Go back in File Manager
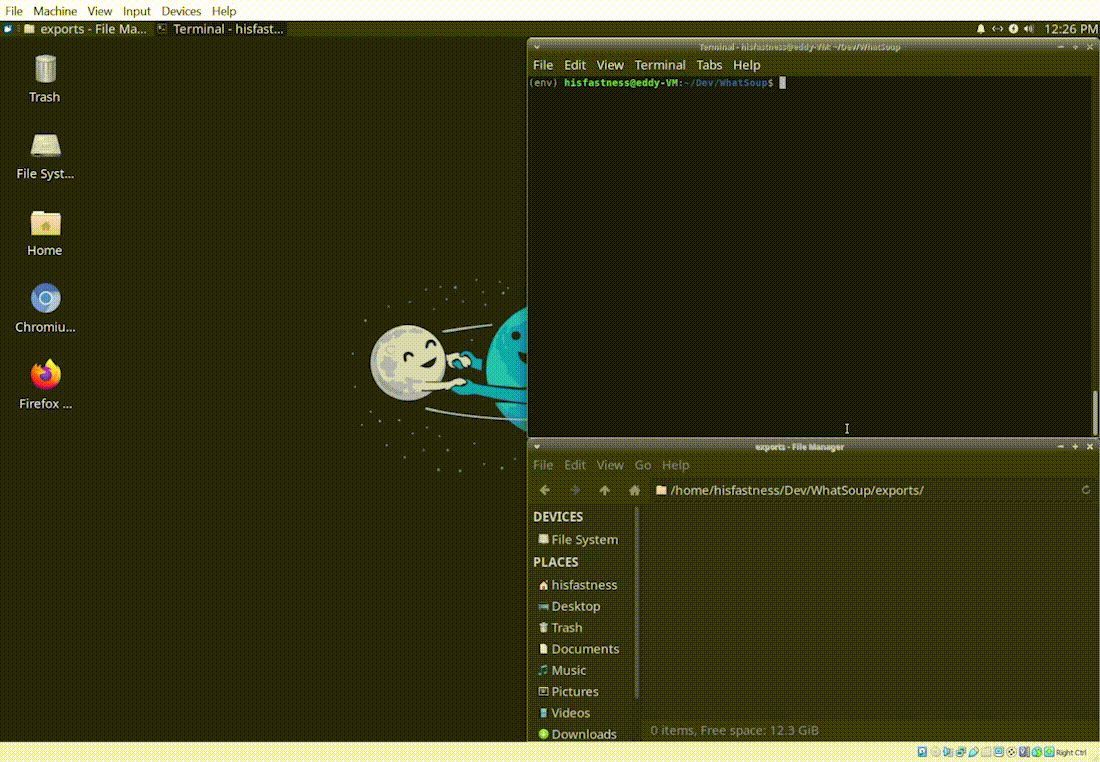Image resolution: width=1100 pixels, height=762 pixels. pyautogui.click(x=544, y=490)
